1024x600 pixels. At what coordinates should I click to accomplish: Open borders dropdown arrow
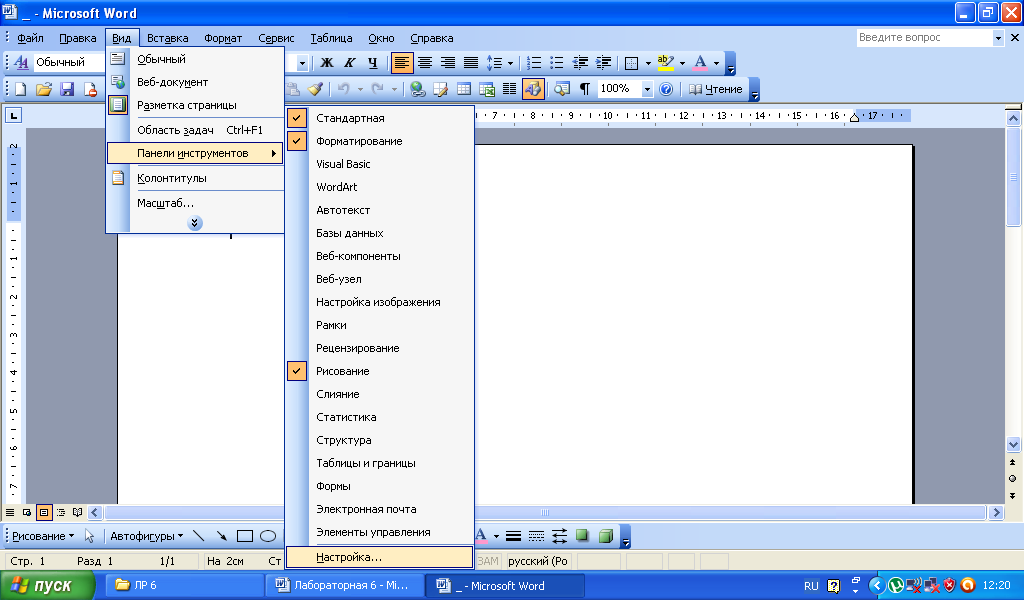[x=648, y=63]
